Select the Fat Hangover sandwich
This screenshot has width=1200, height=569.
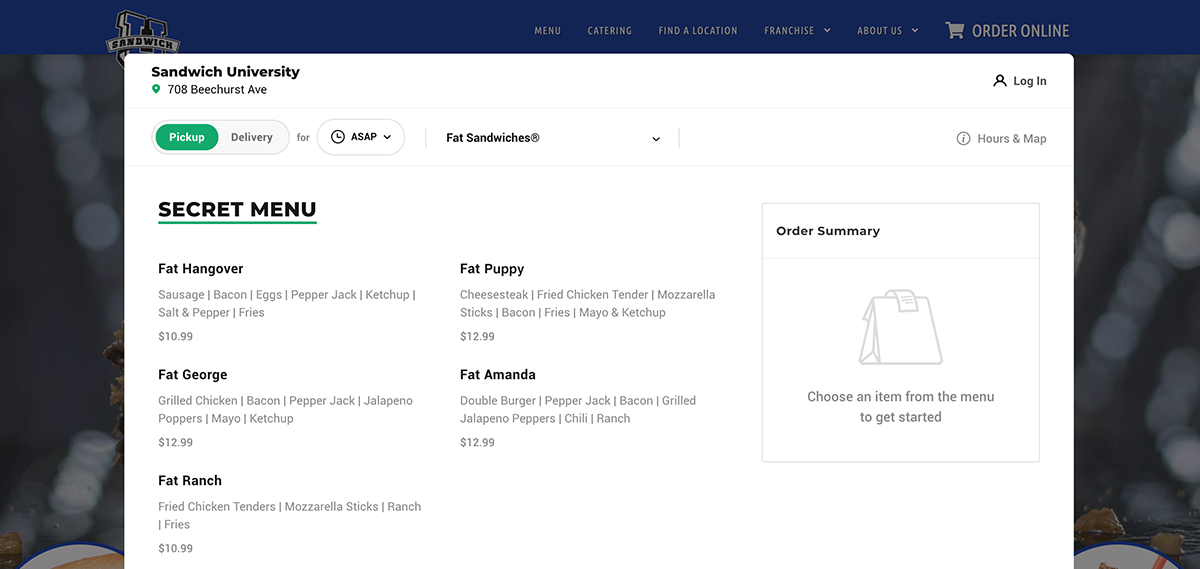[201, 269]
